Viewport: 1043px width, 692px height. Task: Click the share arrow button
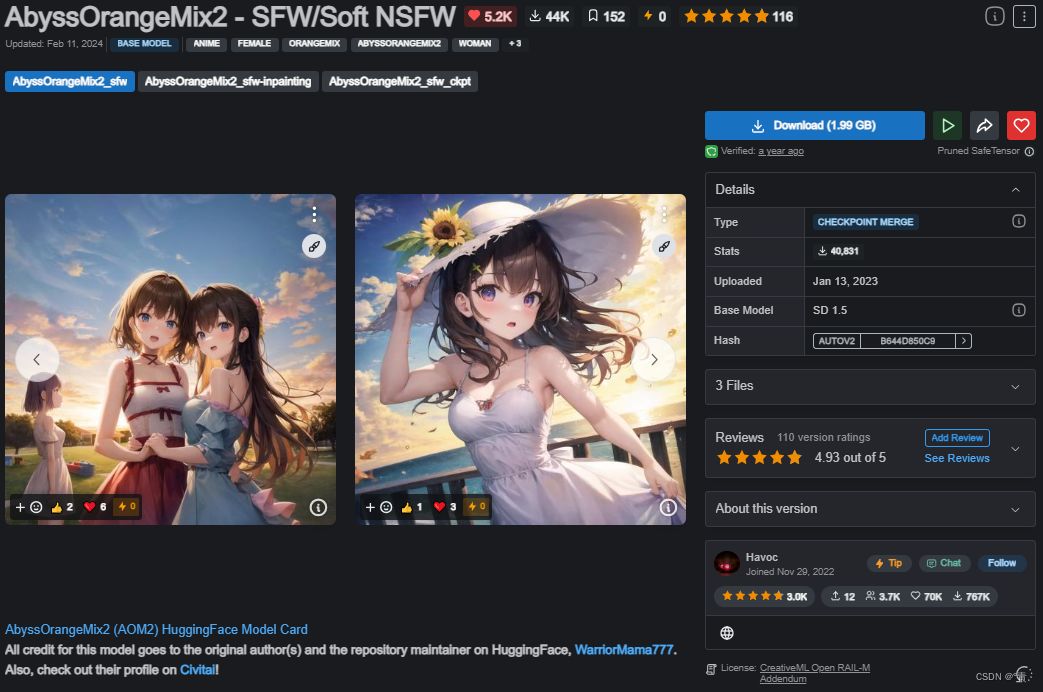coord(984,125)
